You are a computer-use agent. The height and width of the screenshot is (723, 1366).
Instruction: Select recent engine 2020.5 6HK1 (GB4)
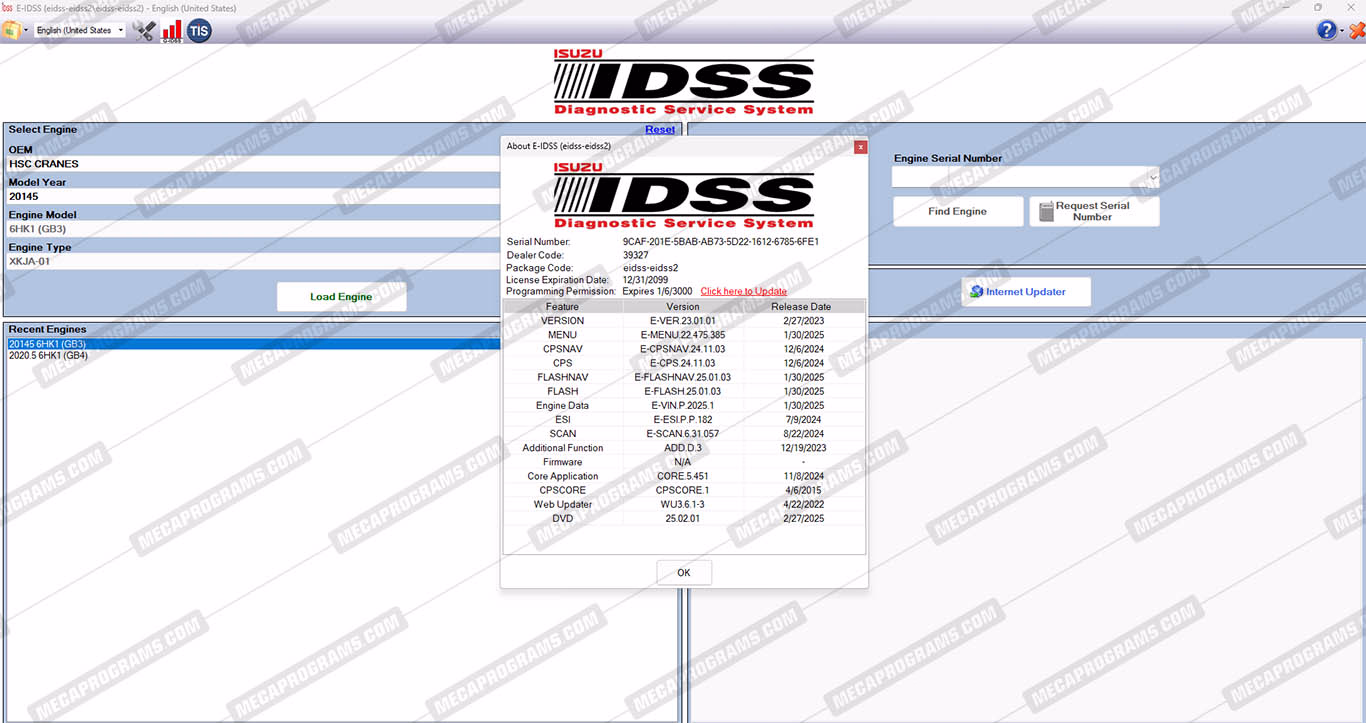[48, 356]
